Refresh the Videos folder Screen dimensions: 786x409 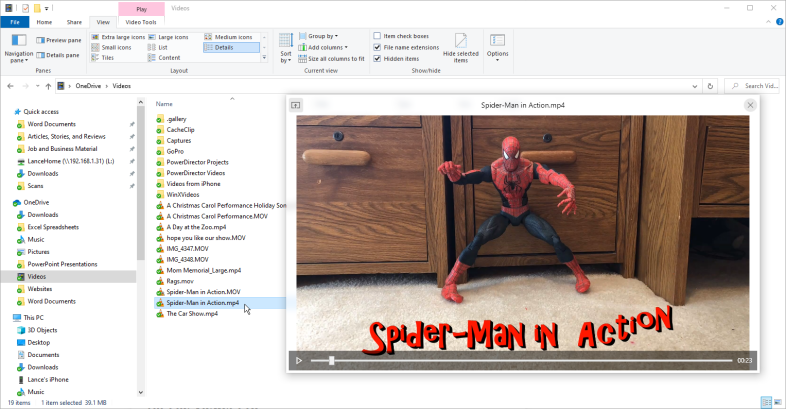(x=710, y=86)
